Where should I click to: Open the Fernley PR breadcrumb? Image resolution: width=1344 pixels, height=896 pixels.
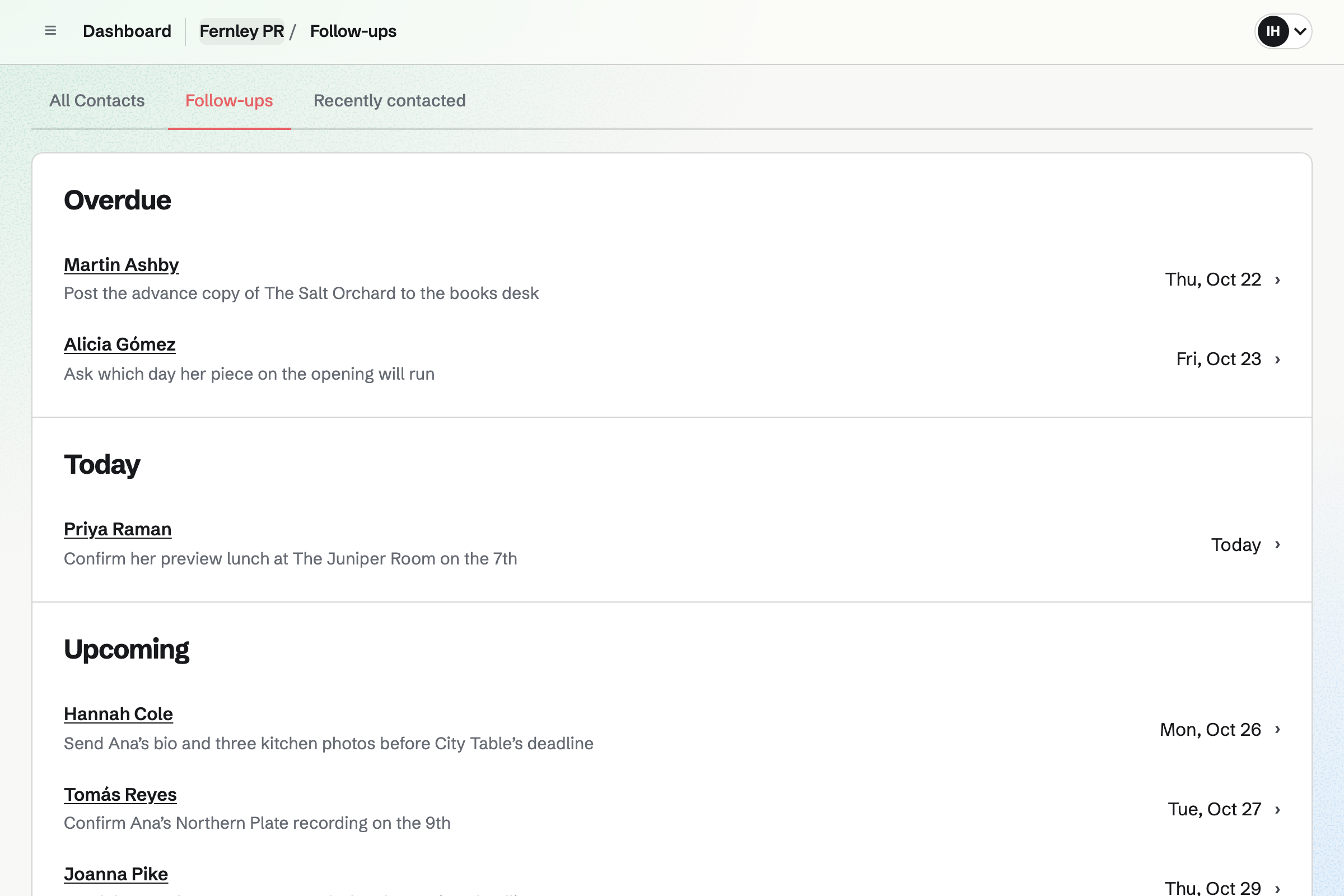tap(242, 31)
